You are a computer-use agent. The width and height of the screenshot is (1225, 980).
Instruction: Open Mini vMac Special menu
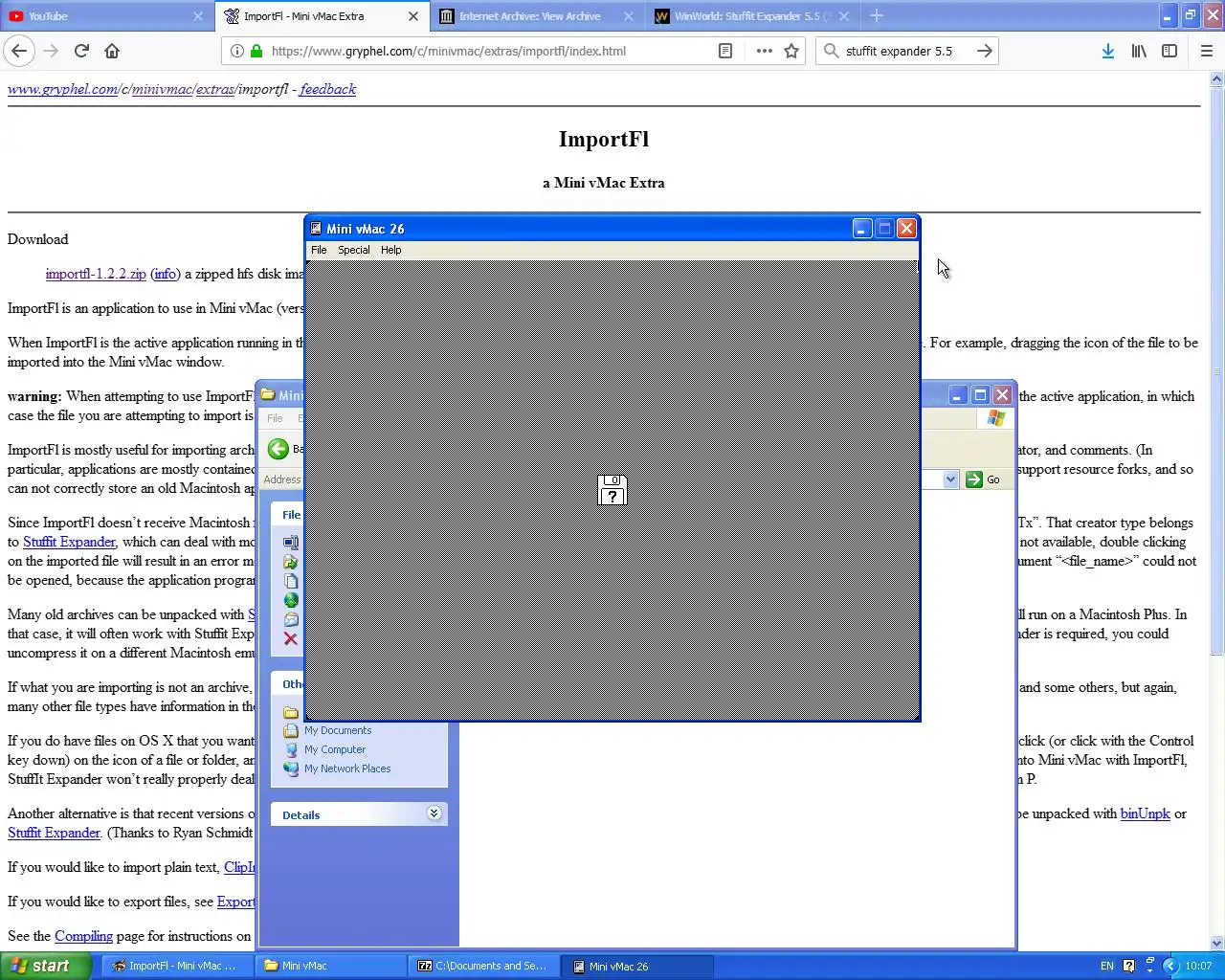(353, 250)
